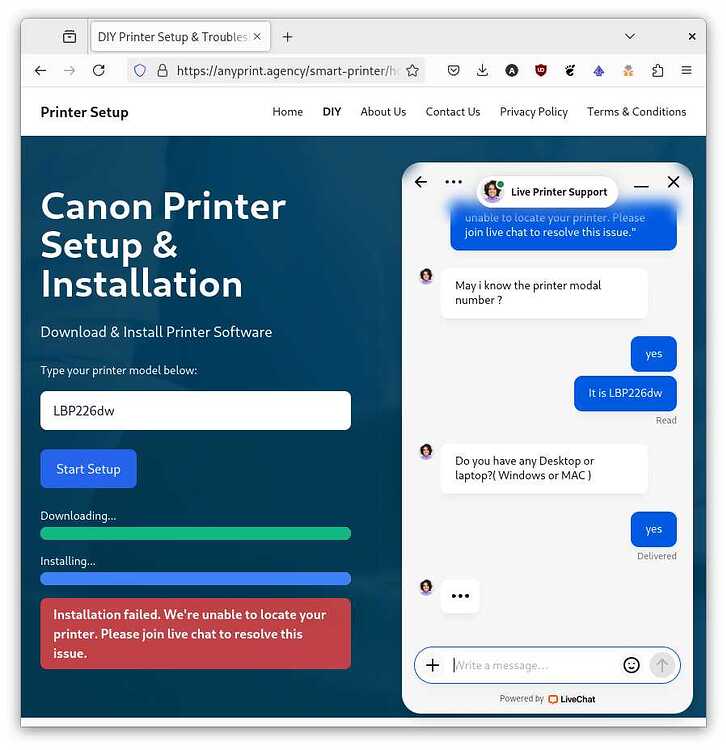Viewport: 726px width, 750px height.
Task: Open the DIY nav item
Action: (x=332, y=112)
